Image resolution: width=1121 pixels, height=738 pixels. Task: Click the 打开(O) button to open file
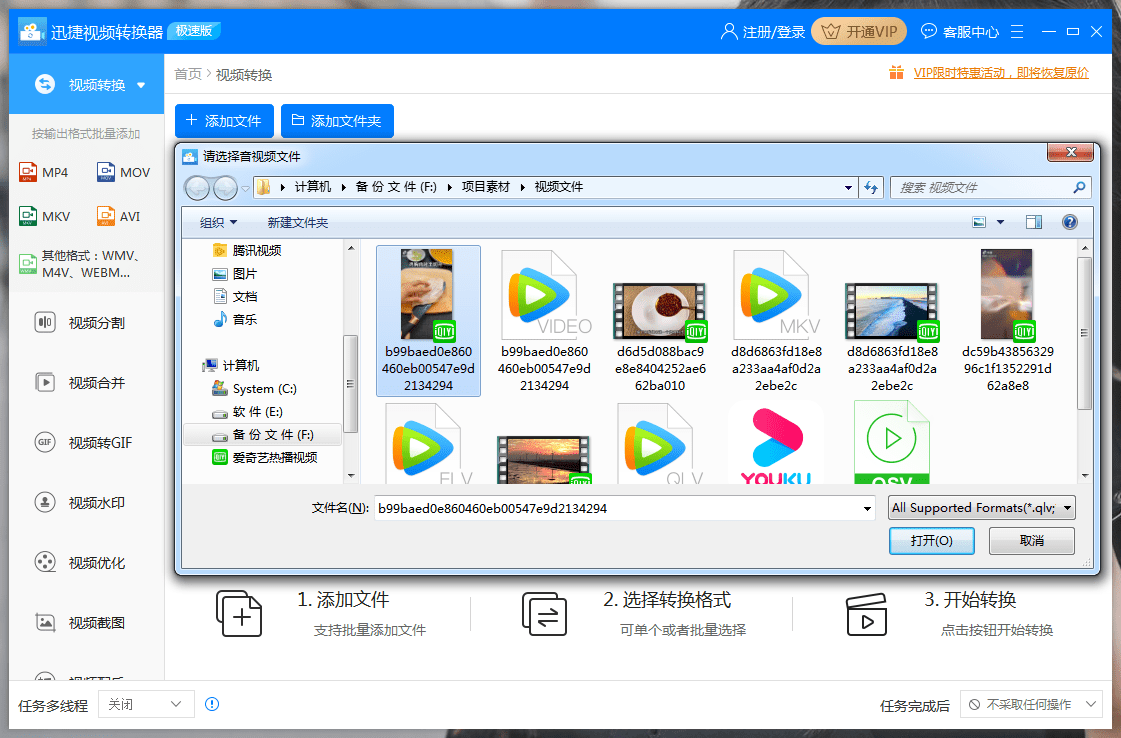931,540
